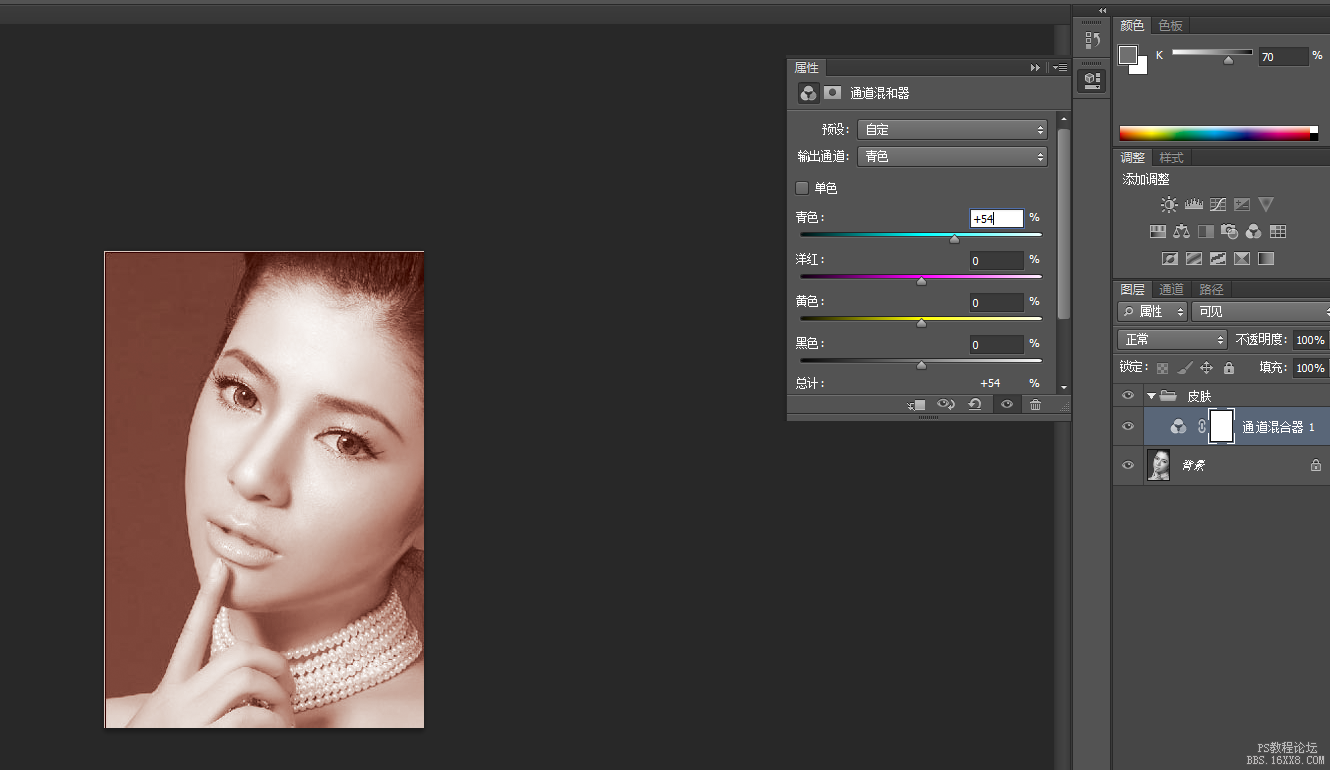Select the Masks icon in Properties panel
The height and width of the screenshot is (770, 1330).
tap(832, 93)
